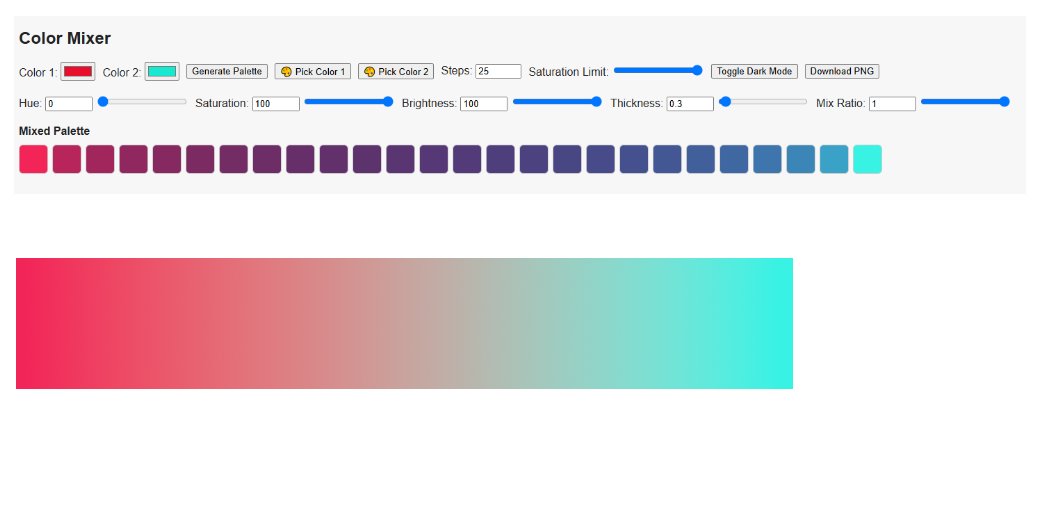Click the Saturation Limit label

tap(568, 72)
